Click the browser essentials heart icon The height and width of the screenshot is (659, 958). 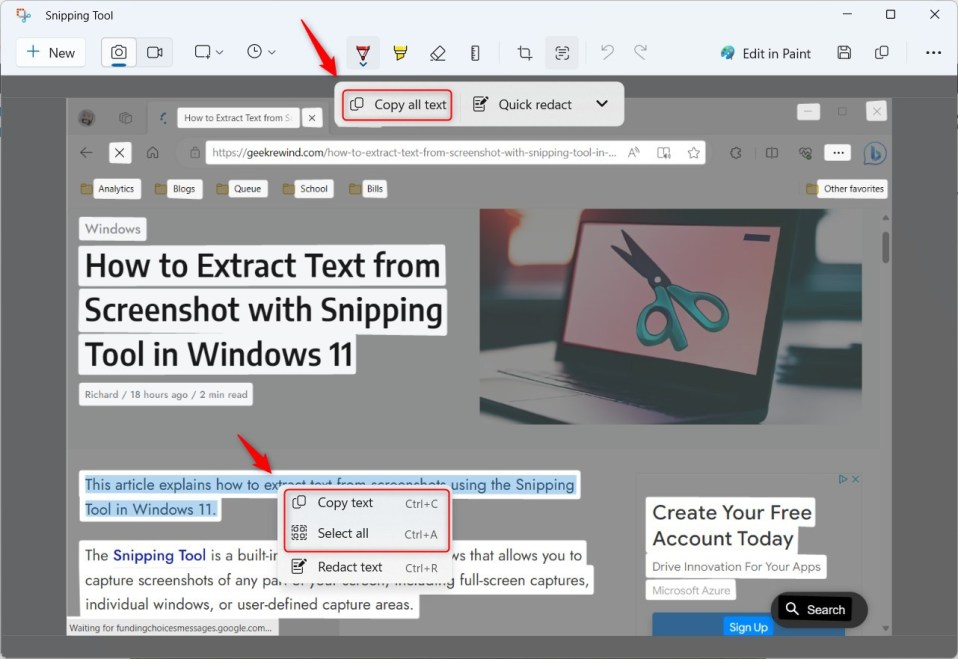(805, 153)
